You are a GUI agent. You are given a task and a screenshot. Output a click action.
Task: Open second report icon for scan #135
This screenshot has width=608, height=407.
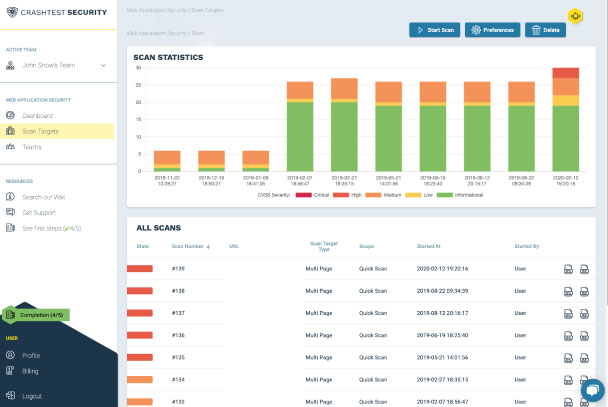pyautogui.click(x=584, y=358)
